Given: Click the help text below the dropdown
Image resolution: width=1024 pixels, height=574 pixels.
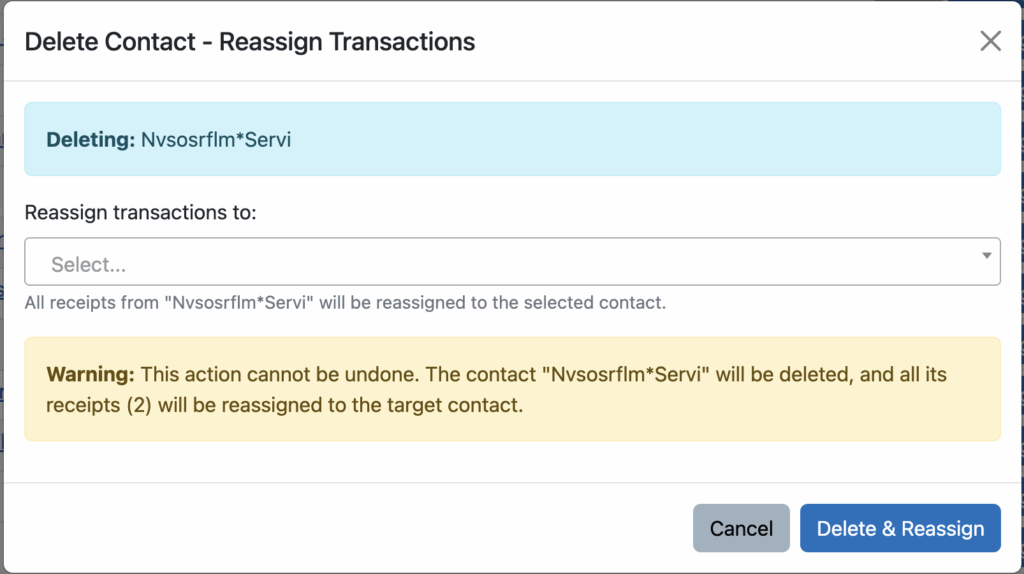Looking at the screenshot, I should coord(345,302).
